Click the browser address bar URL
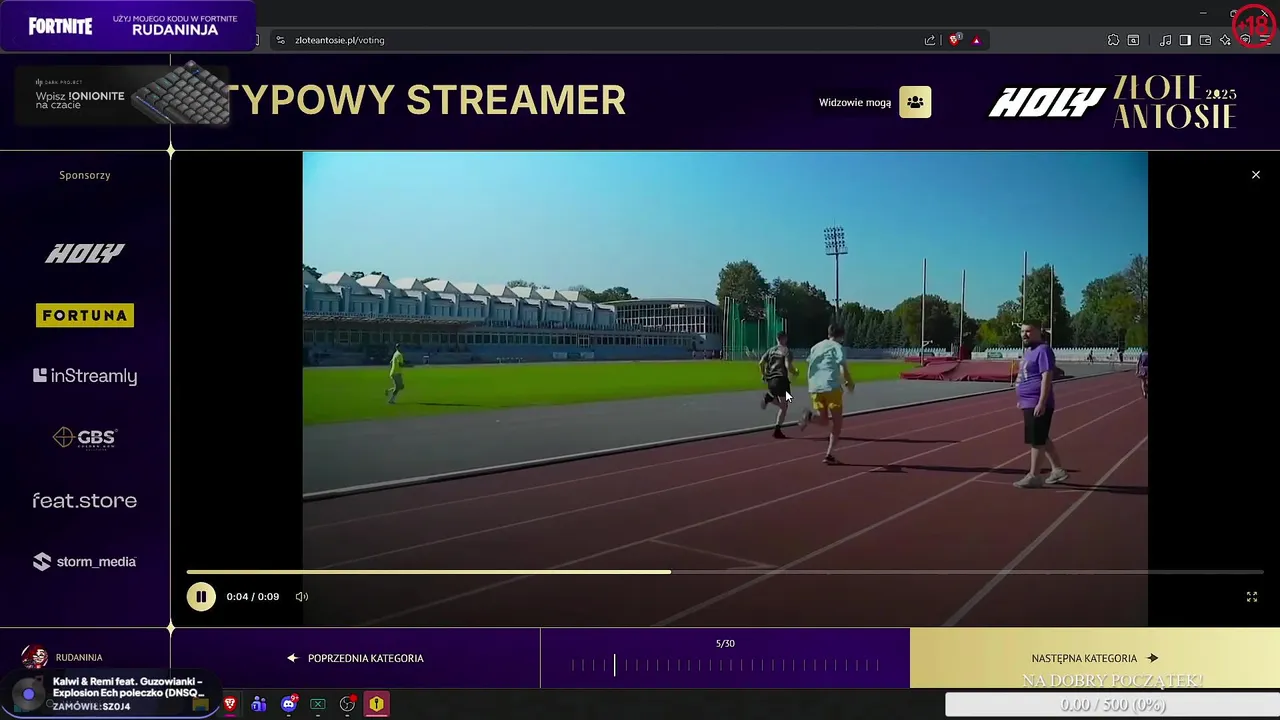 click(340, 40)
